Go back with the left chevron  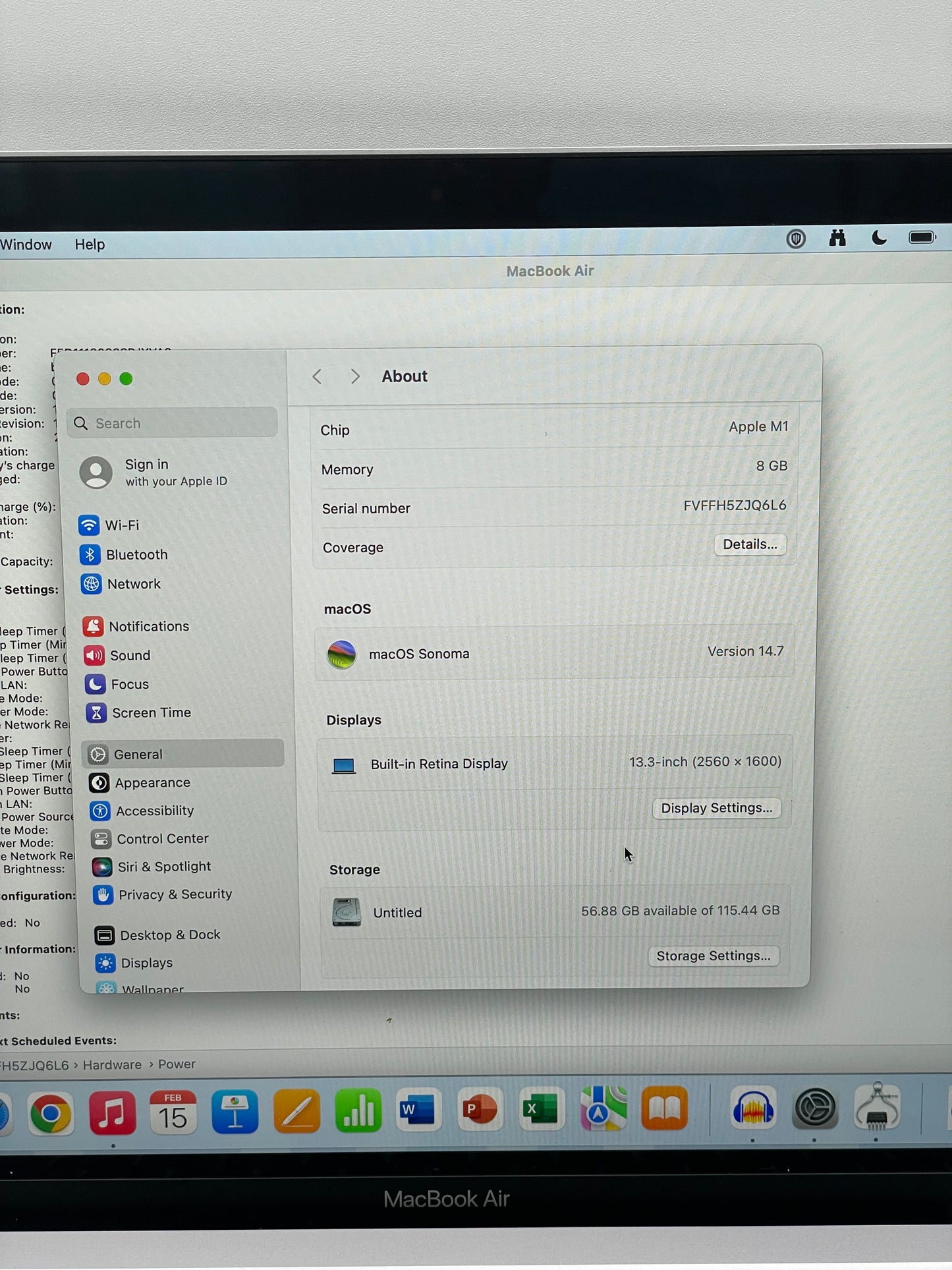coord(317,377)
